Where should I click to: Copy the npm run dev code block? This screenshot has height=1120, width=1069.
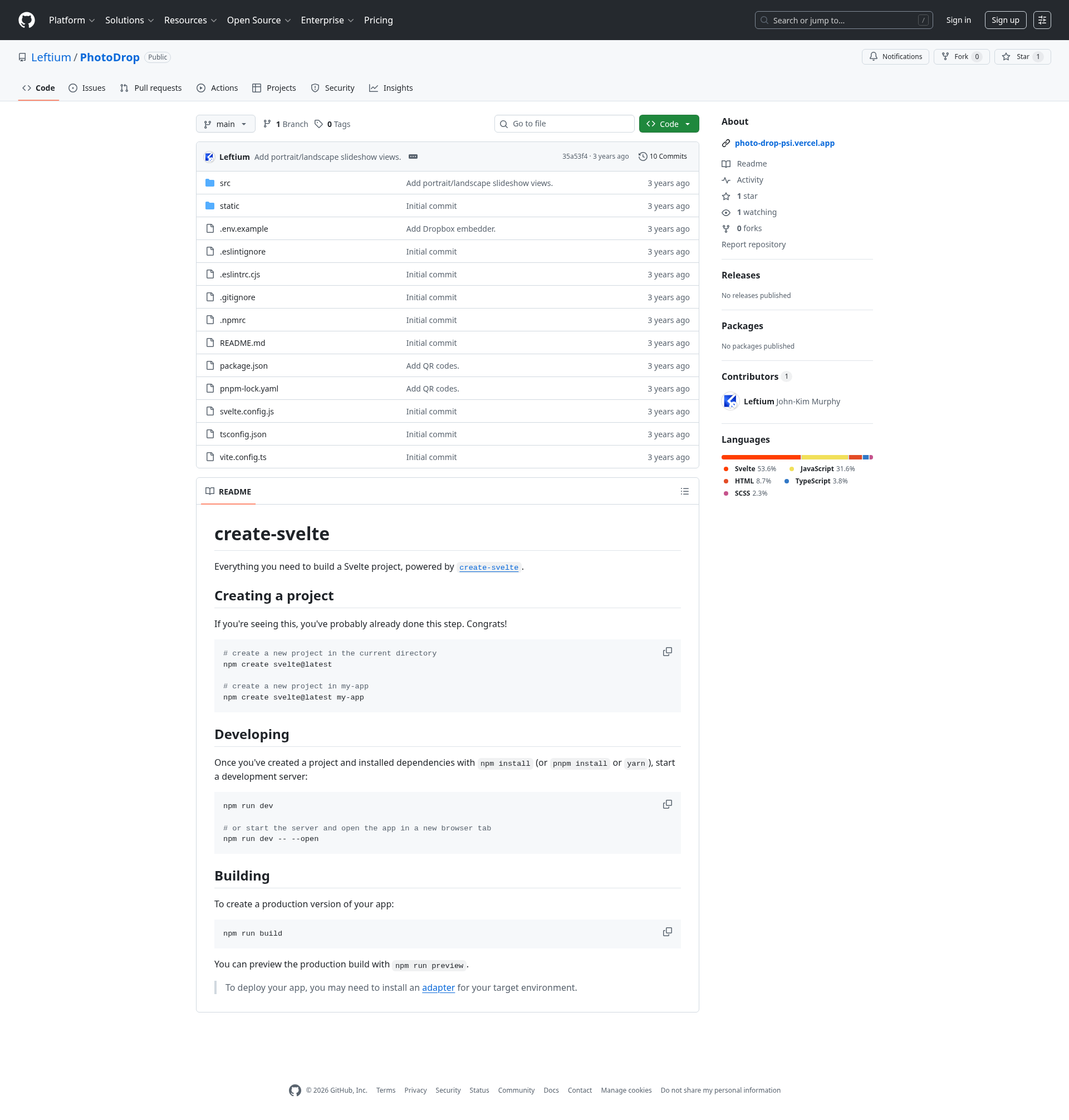click(667, 804)
